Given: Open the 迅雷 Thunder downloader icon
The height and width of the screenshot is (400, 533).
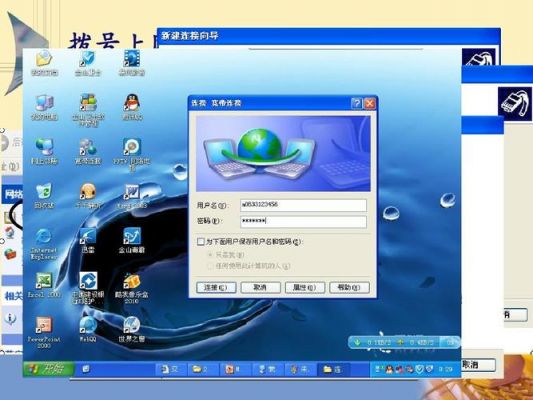Looking at the screenshot, I should (x=88, y=240).
